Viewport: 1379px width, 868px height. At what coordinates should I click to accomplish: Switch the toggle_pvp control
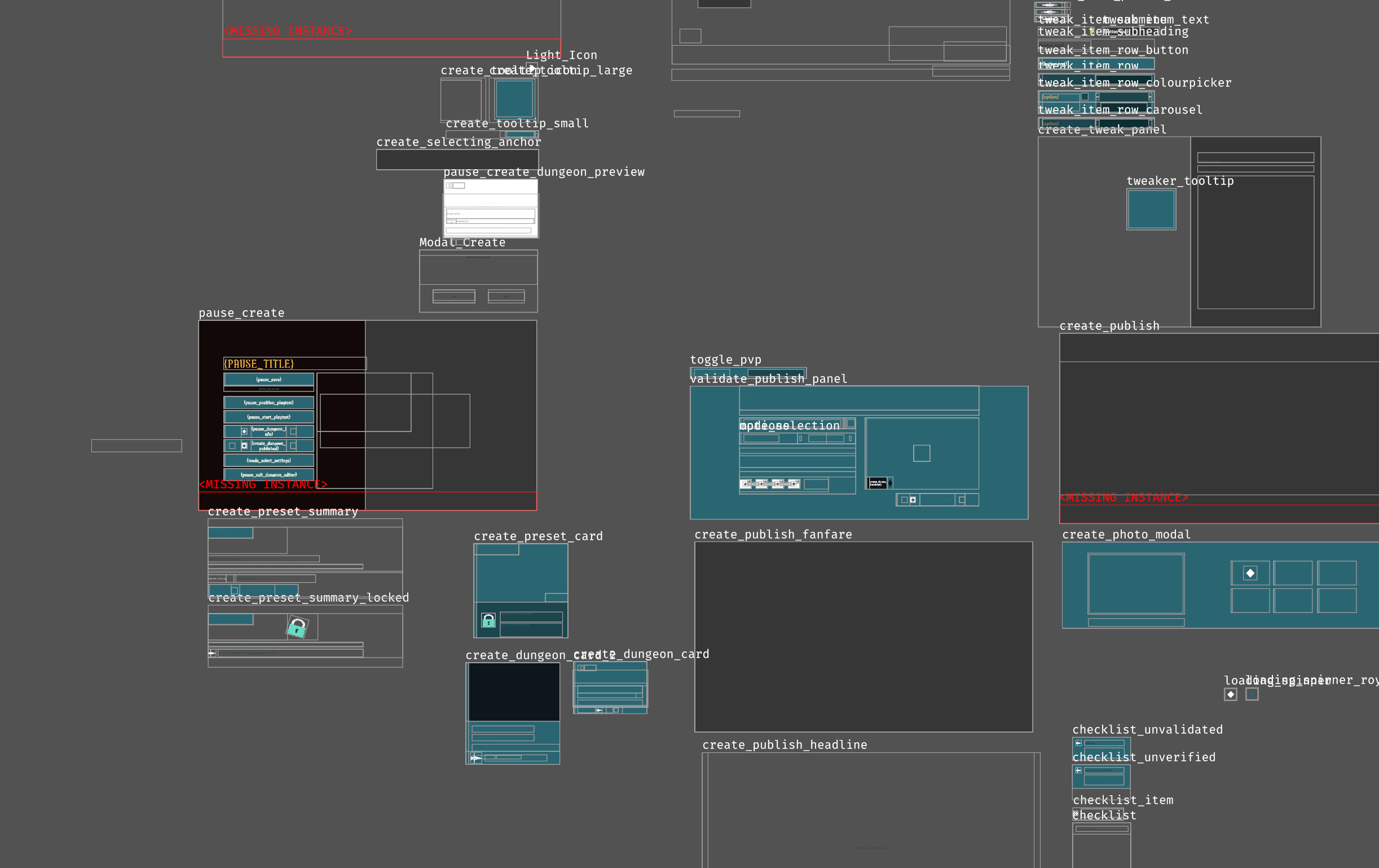tap(748, 373)
